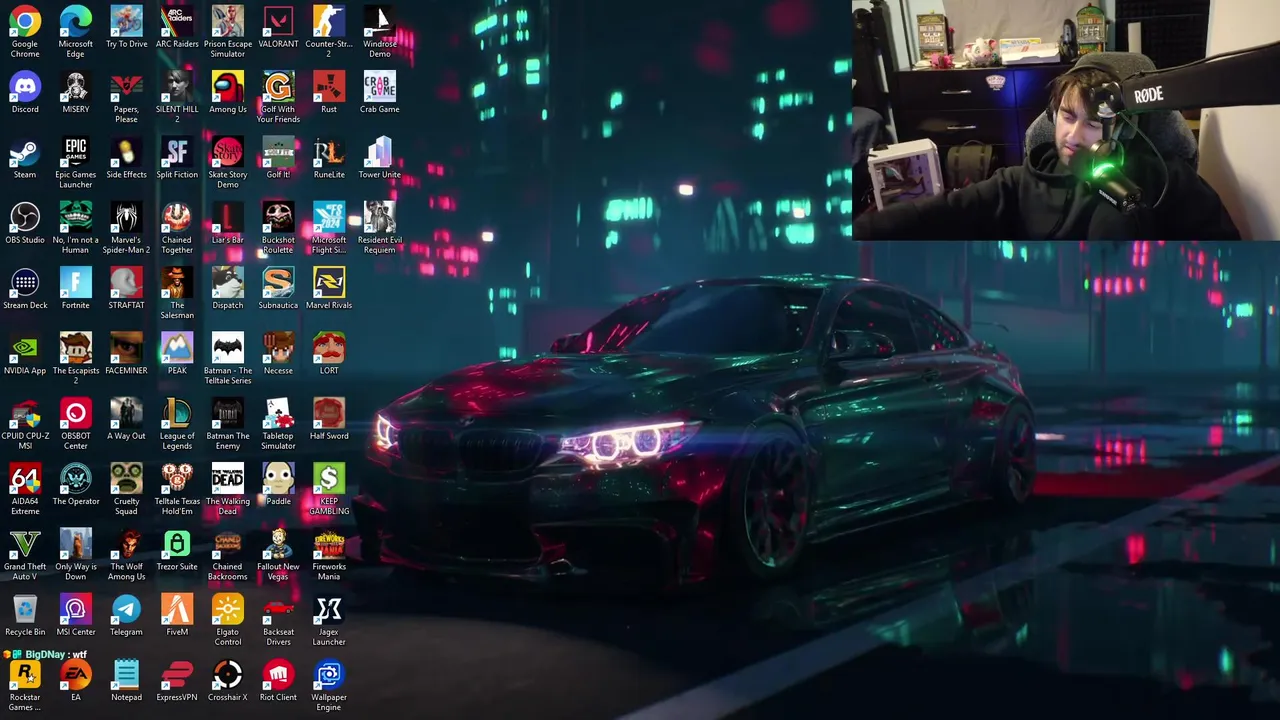Open the Notepad shortcut

(126, 681)
